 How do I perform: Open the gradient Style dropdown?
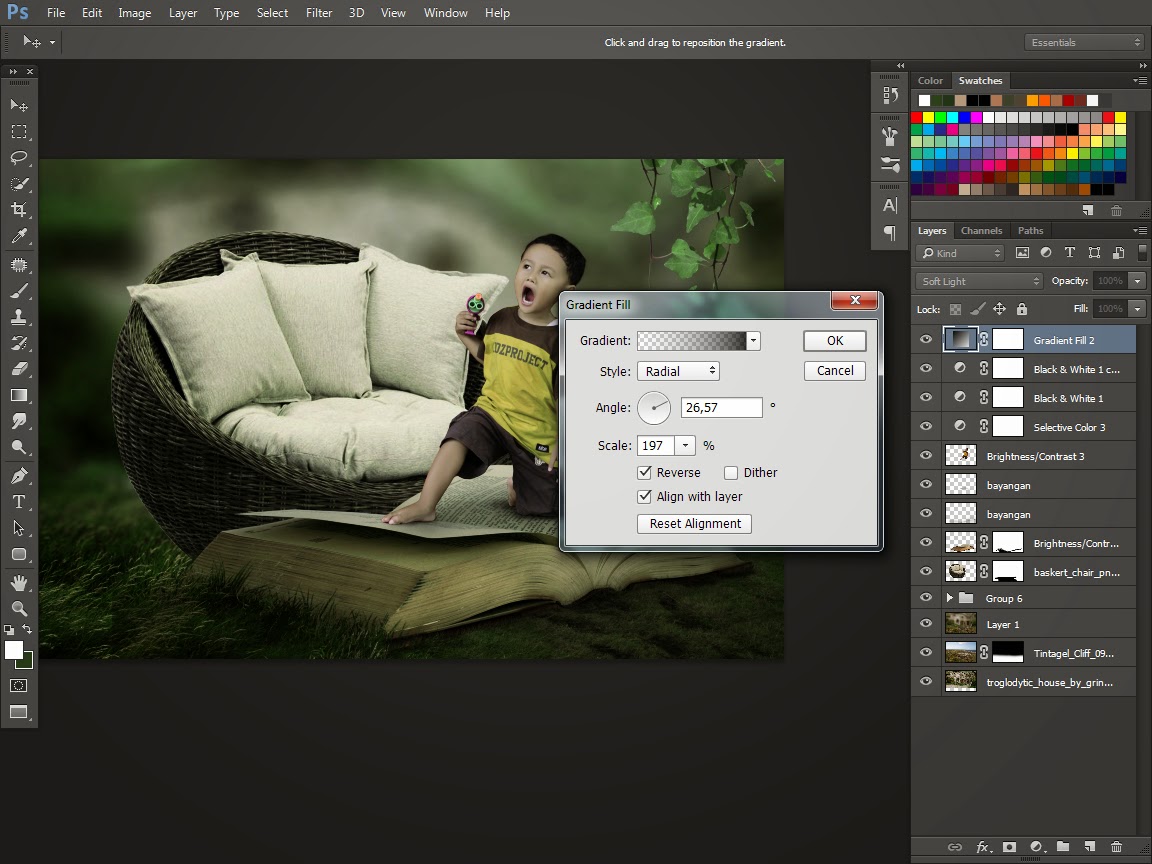pos(678,371)
